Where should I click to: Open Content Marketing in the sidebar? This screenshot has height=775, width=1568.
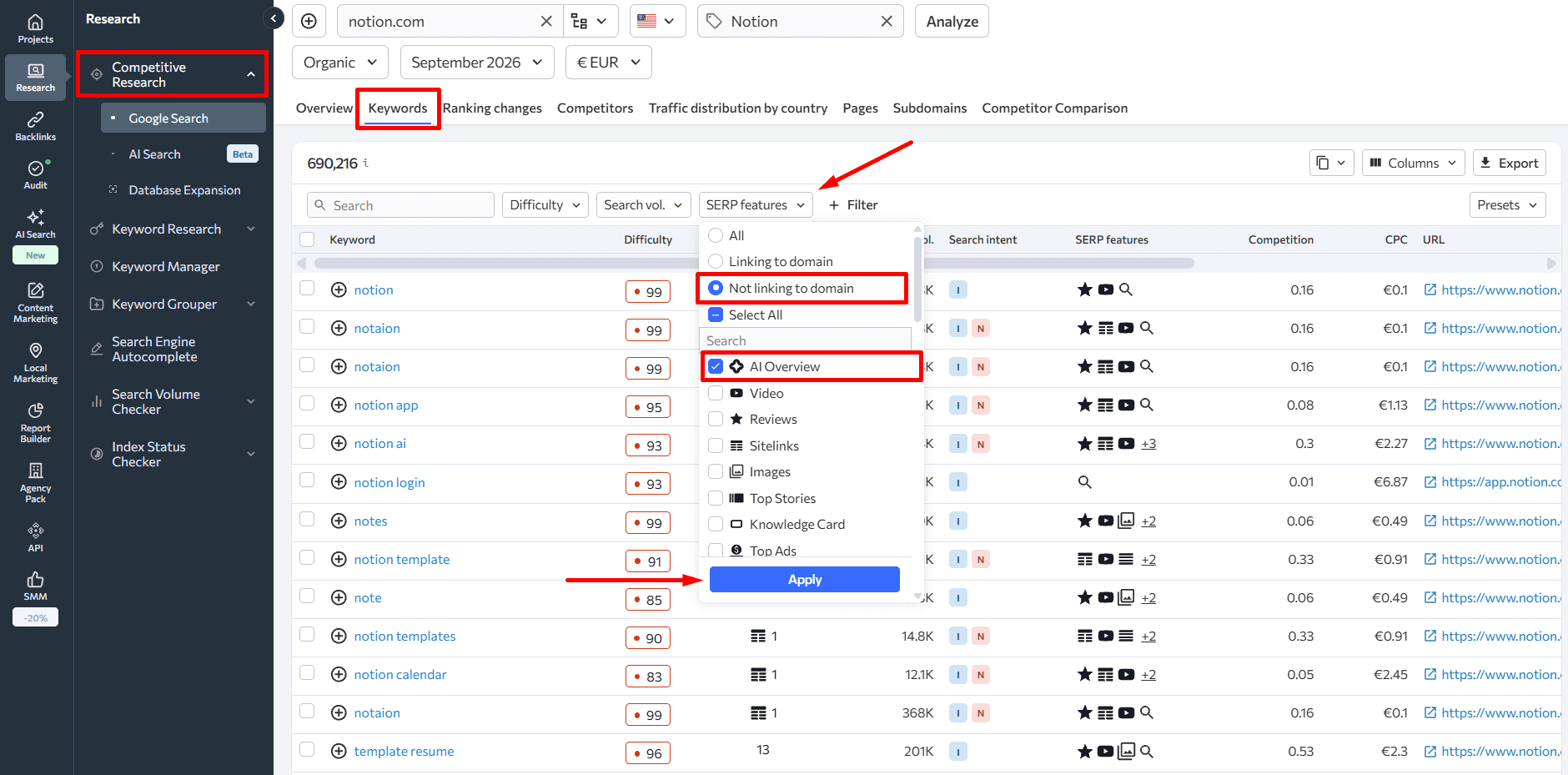pyautogui.click(x=35, y=302)
